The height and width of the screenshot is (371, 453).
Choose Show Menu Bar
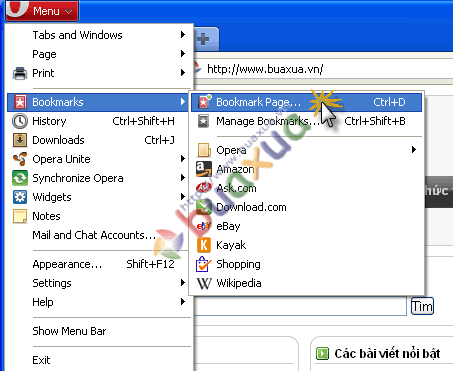pos(99,331)
